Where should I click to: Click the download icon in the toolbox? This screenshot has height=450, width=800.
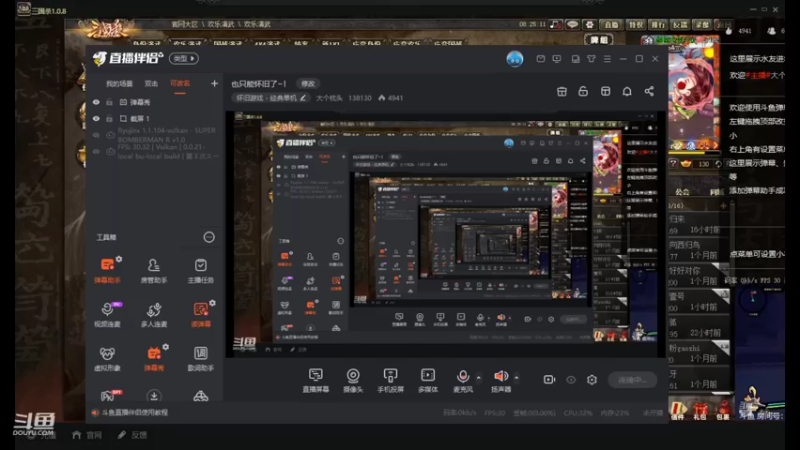pos(154,396)
